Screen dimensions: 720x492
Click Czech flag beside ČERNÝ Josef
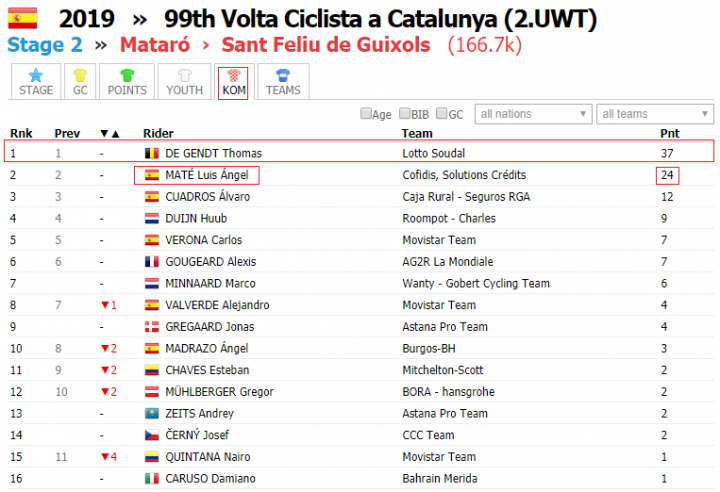[x=152, y=435]
